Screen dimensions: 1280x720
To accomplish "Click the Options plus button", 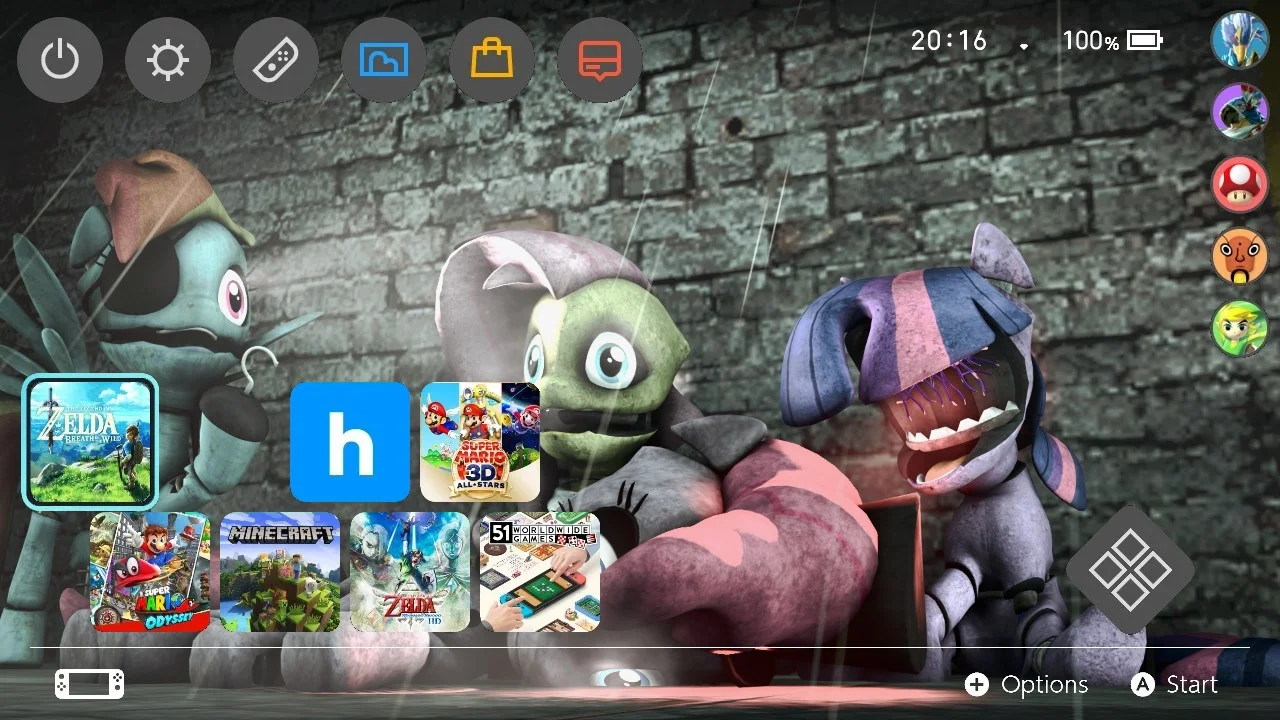I will pos(1026,685).
